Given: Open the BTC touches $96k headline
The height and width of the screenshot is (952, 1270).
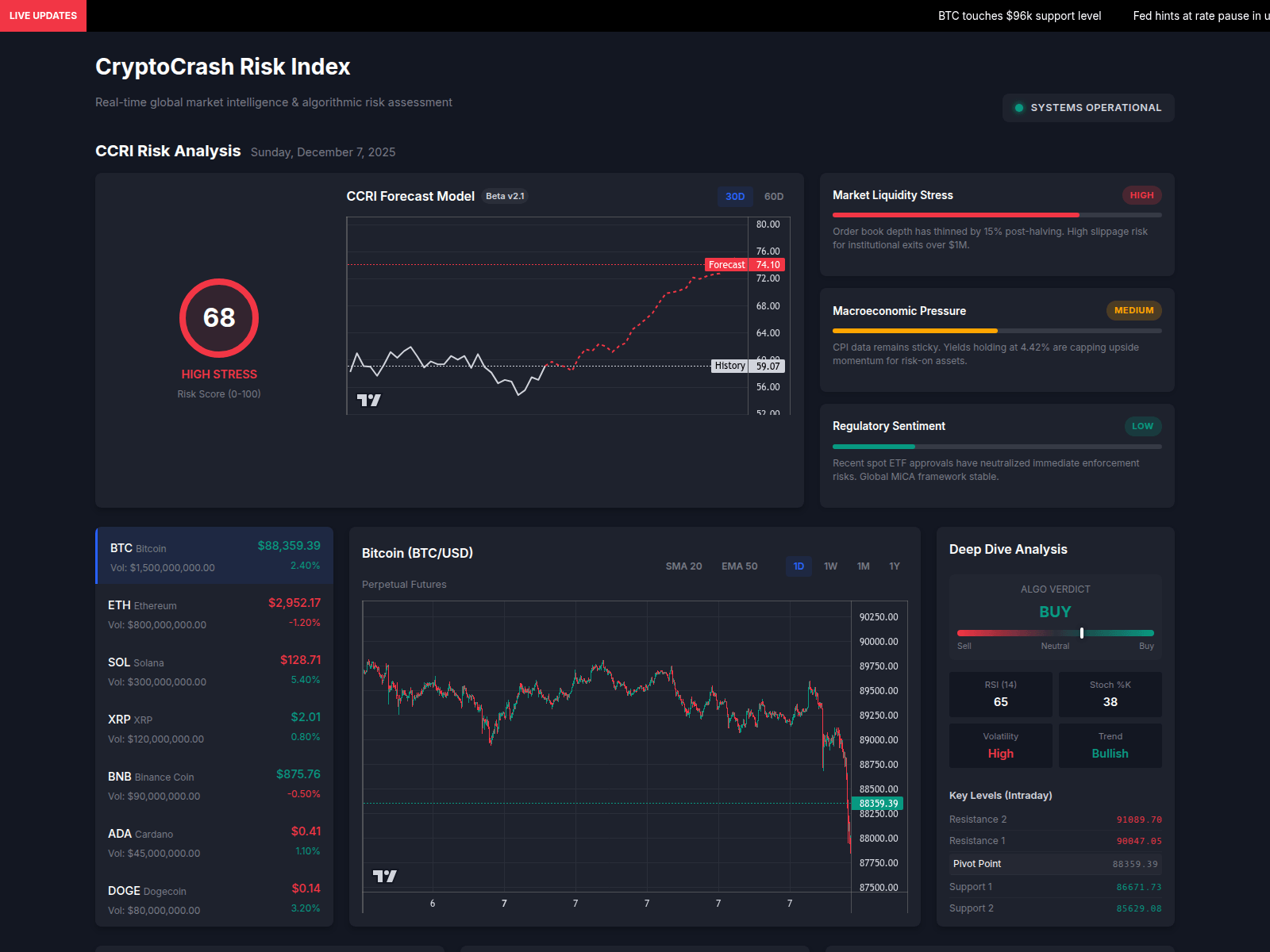Looking at the screenshot, I should (1019, 16).
